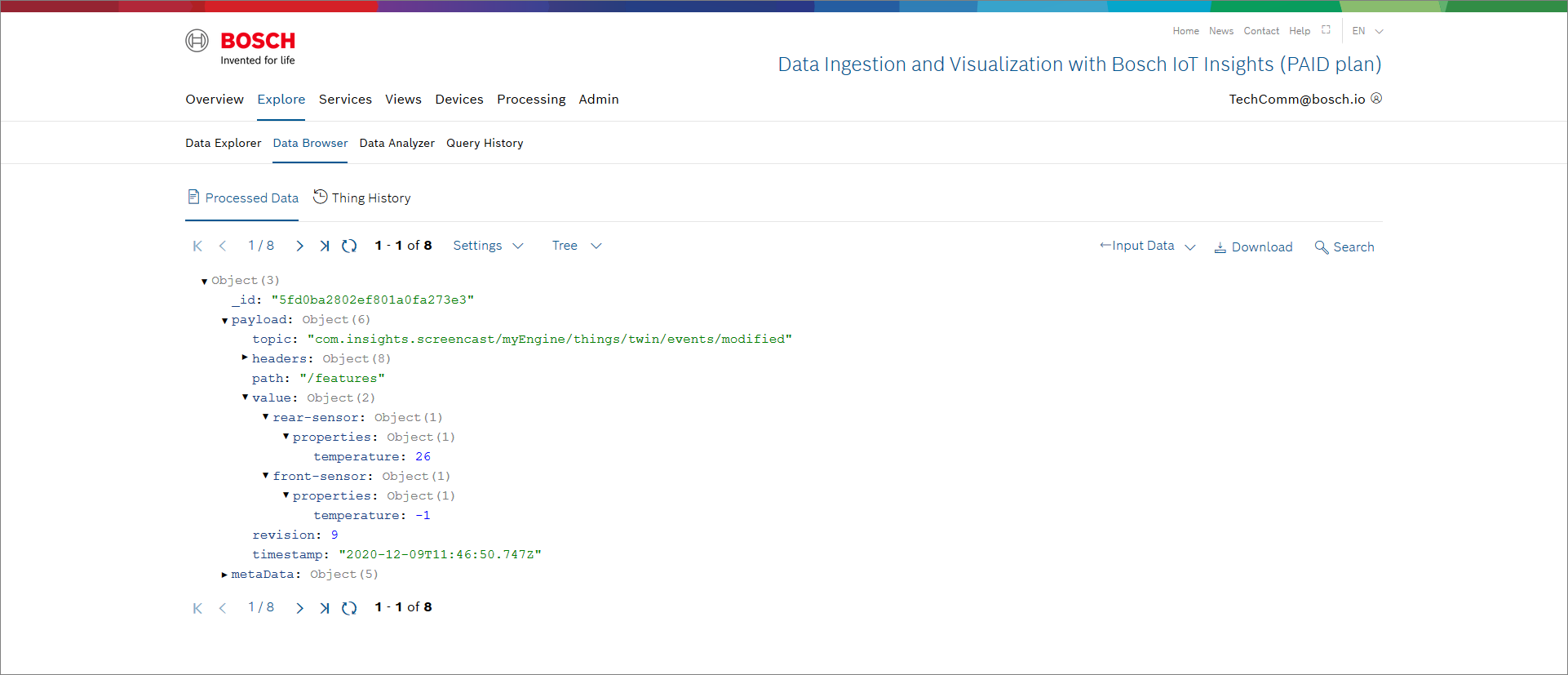Click the user profile icon beside email
Screen dimensions: 1568x675
(x=1376, y=99)
